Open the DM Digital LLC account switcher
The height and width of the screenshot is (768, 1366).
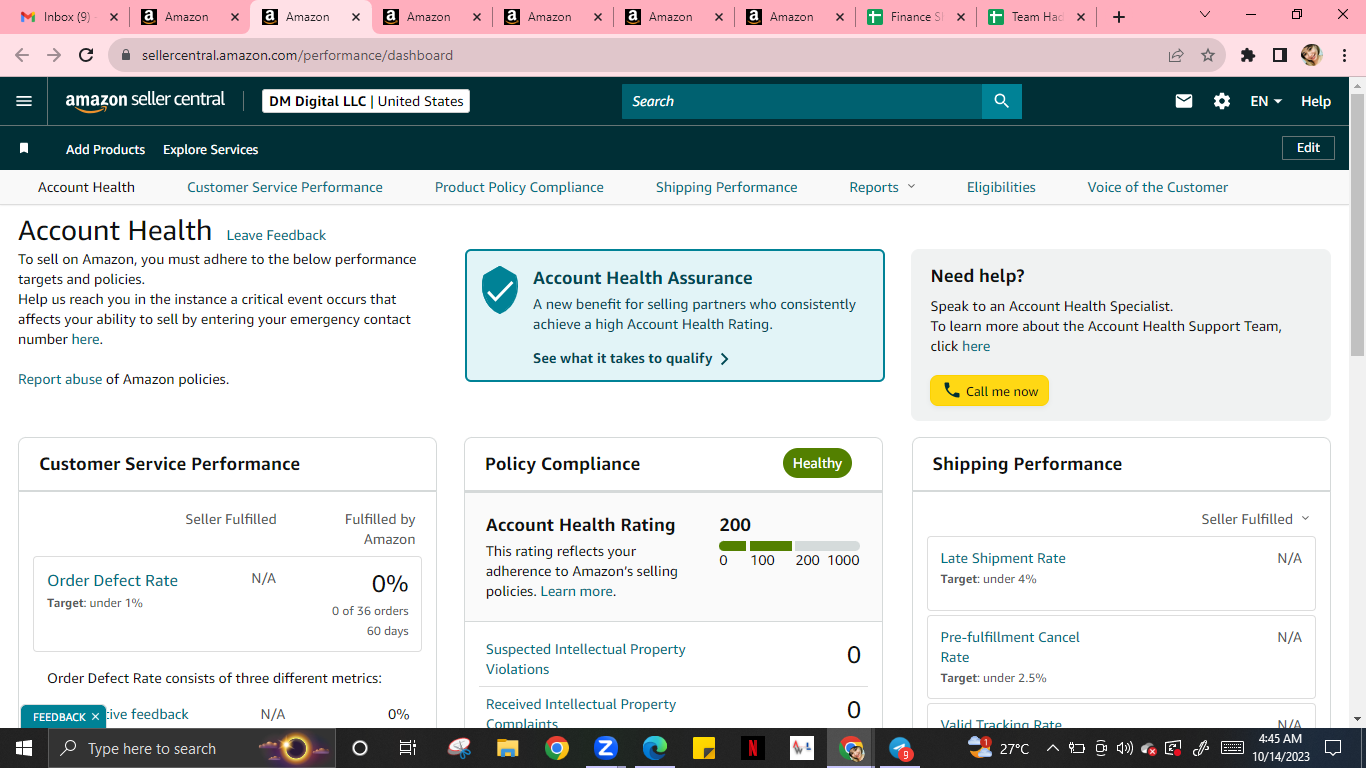pos(366,101)
